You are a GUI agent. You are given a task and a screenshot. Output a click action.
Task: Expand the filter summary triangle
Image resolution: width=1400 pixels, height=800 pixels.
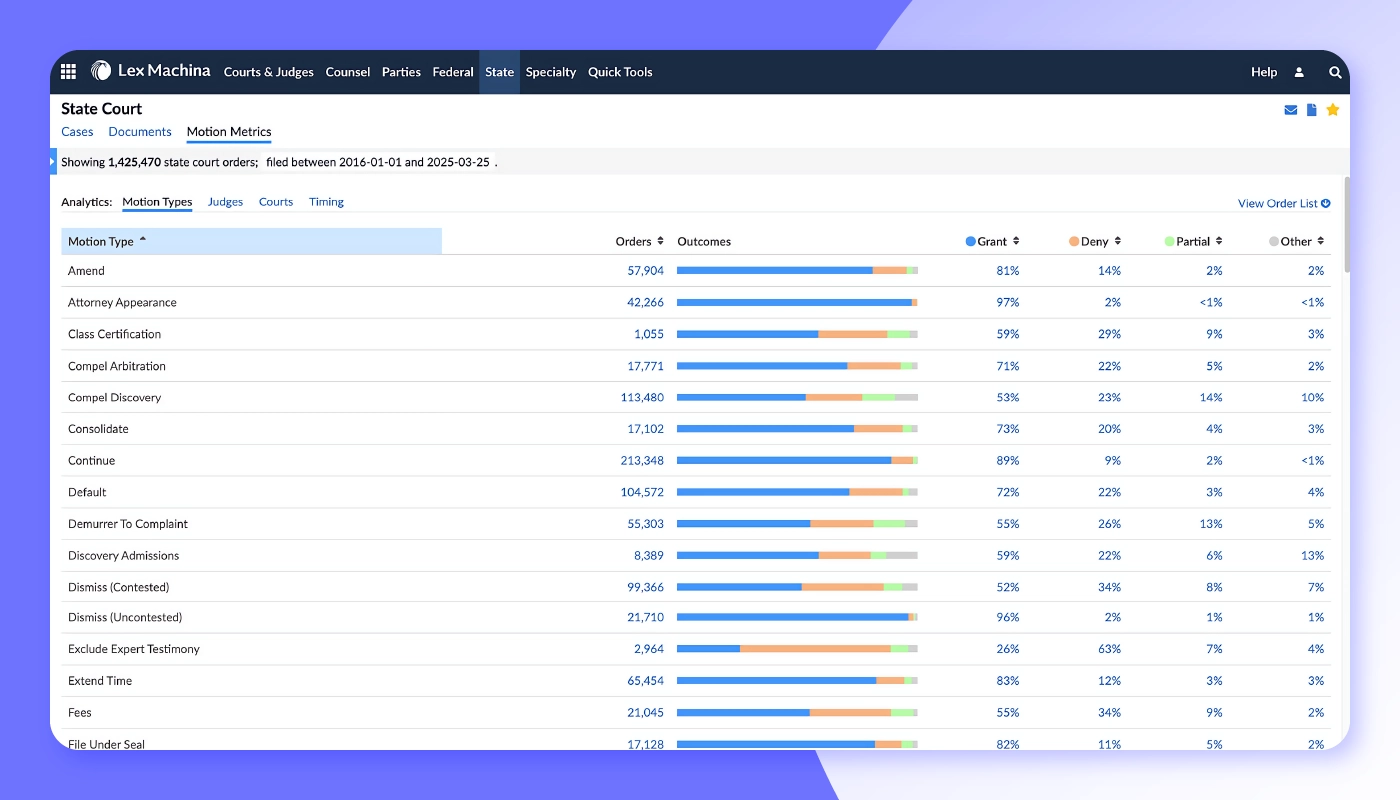53,161
